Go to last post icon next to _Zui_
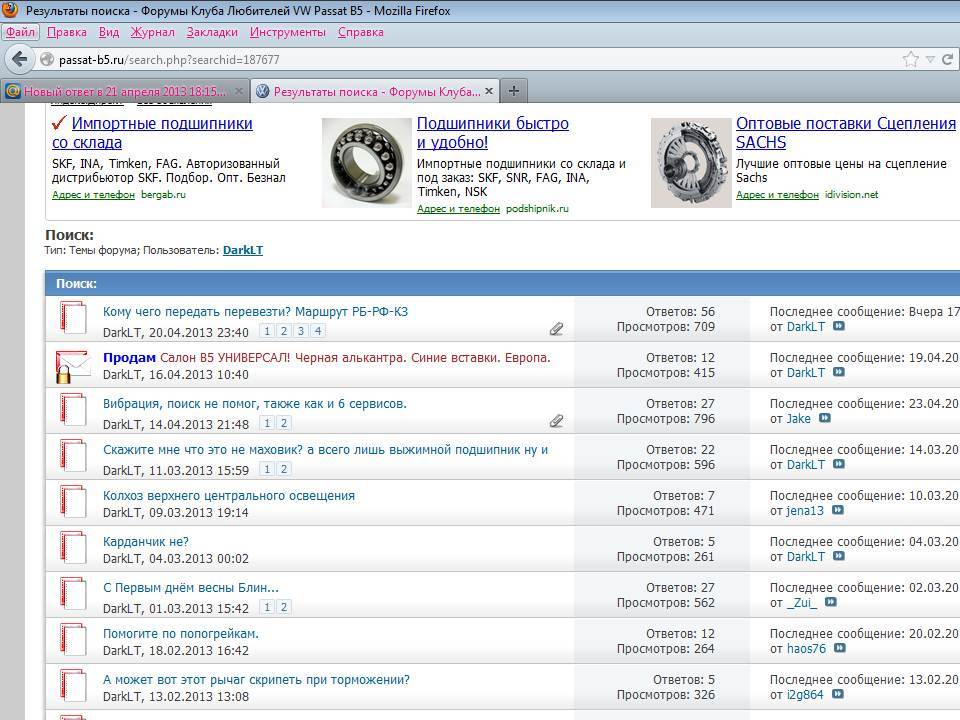Image resolution: width=960 pixels, height=720 pixels. pos(831,602)
